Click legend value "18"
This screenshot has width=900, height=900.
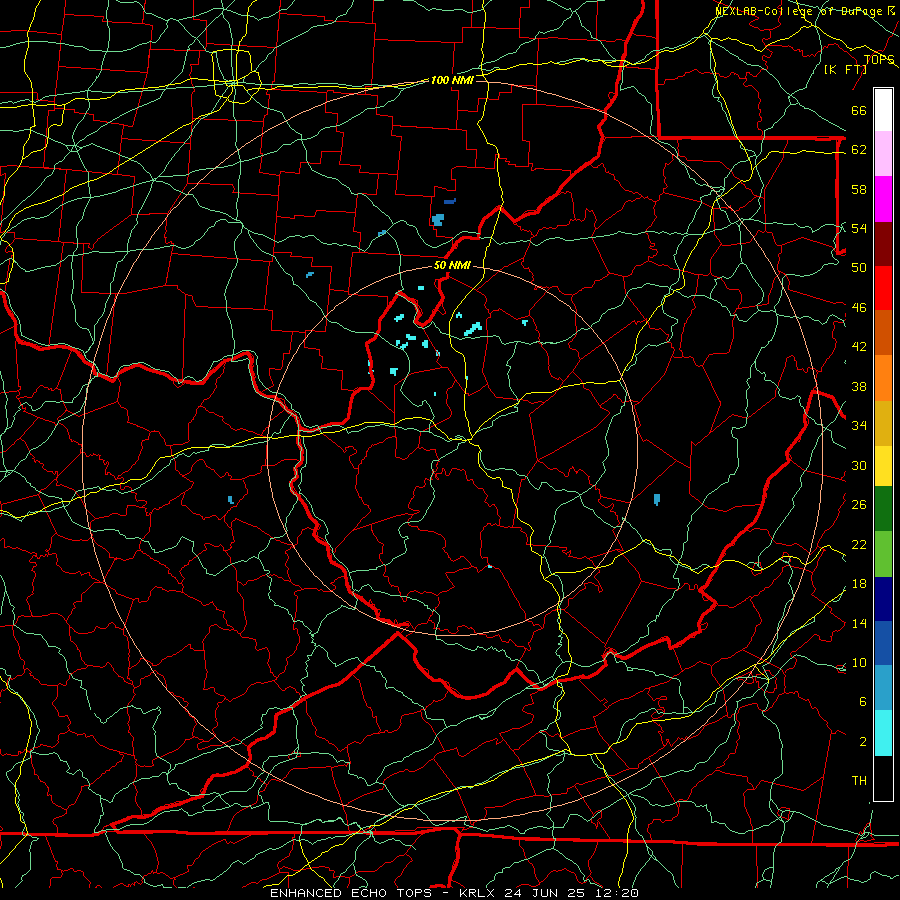(859, 584)
